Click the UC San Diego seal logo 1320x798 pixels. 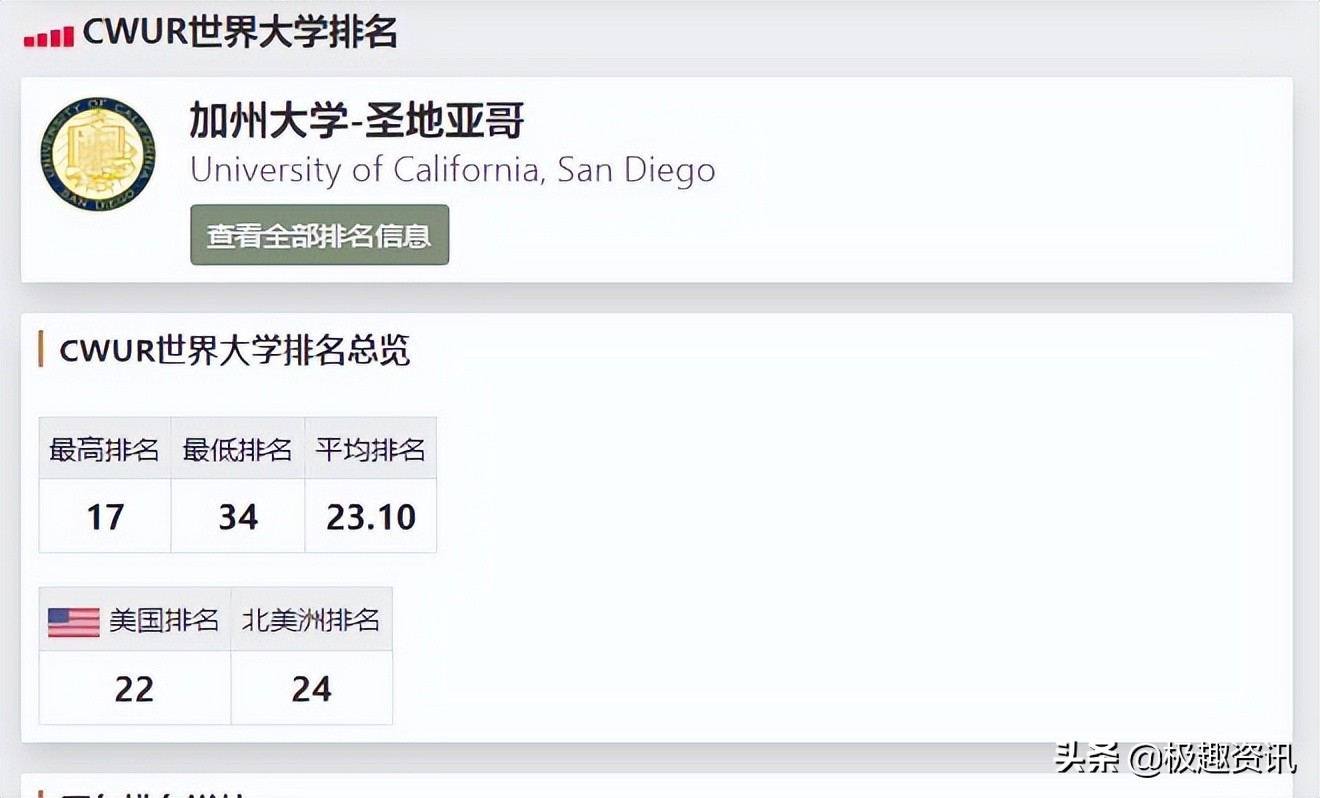pos(98,153)
